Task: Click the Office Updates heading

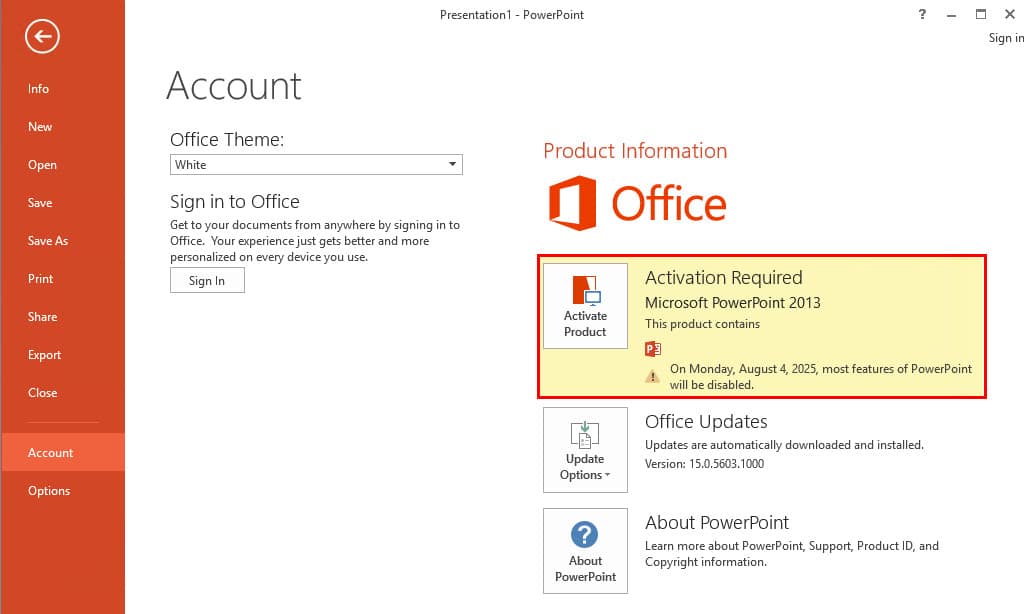Action: point(706,421)
